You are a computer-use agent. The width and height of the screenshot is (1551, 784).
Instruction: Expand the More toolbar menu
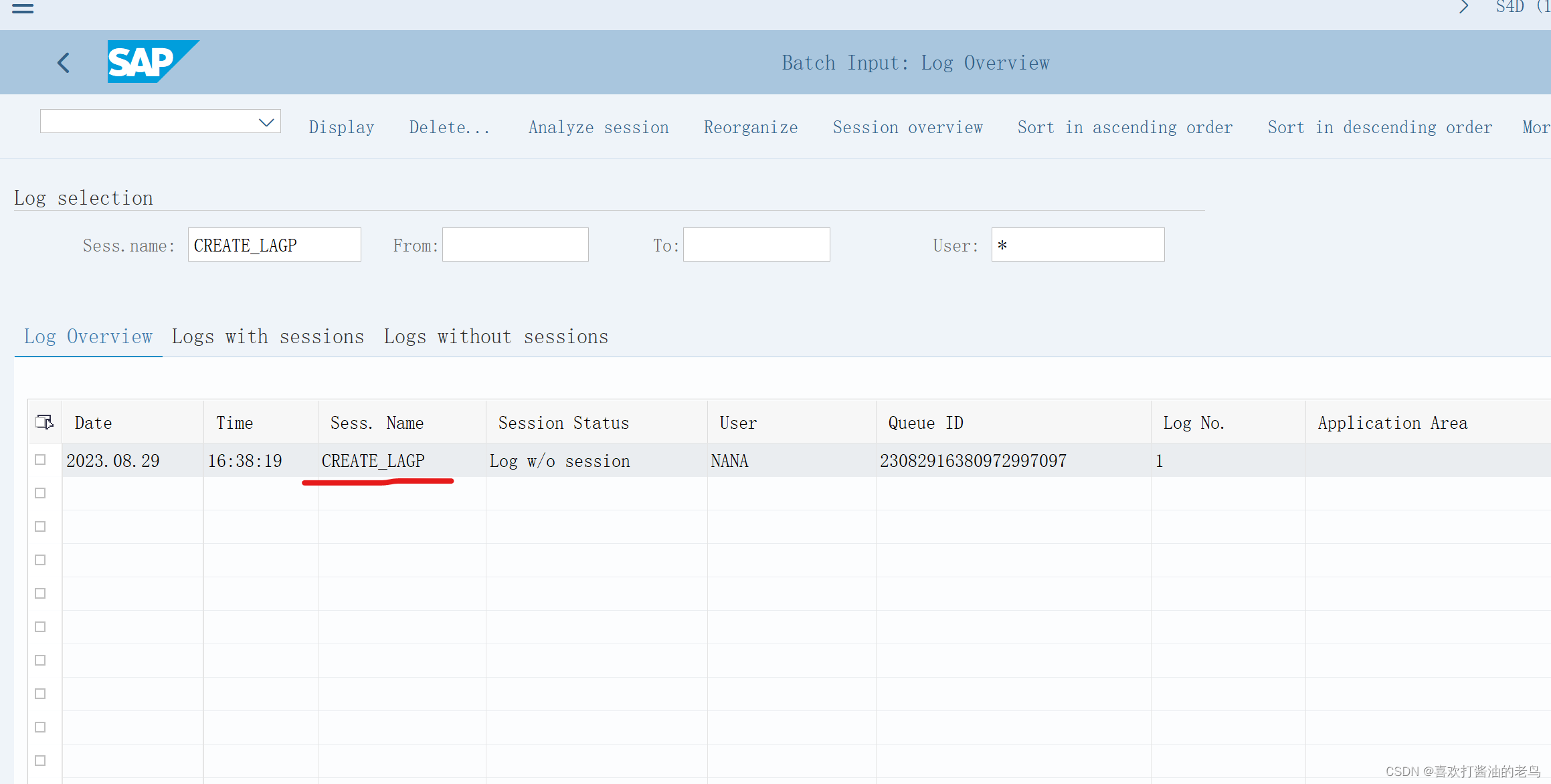1536,128
